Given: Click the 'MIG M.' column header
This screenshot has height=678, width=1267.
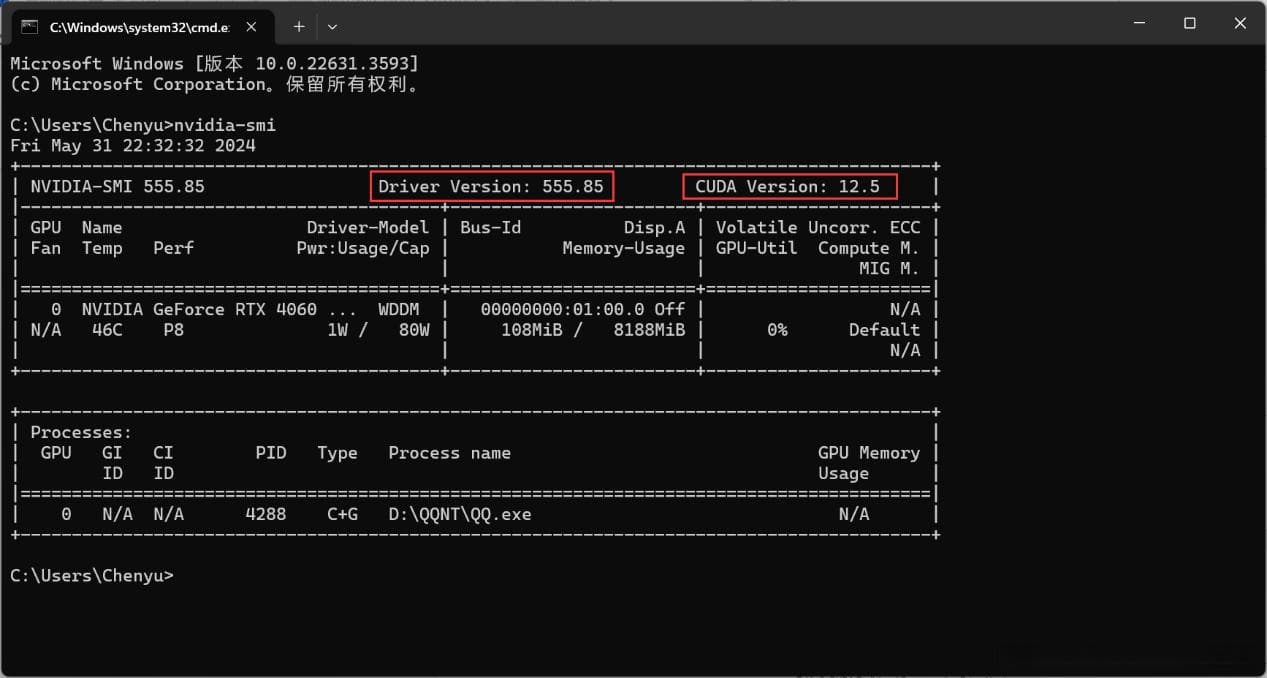Looking at the screenshot, I should coord(889,268).
